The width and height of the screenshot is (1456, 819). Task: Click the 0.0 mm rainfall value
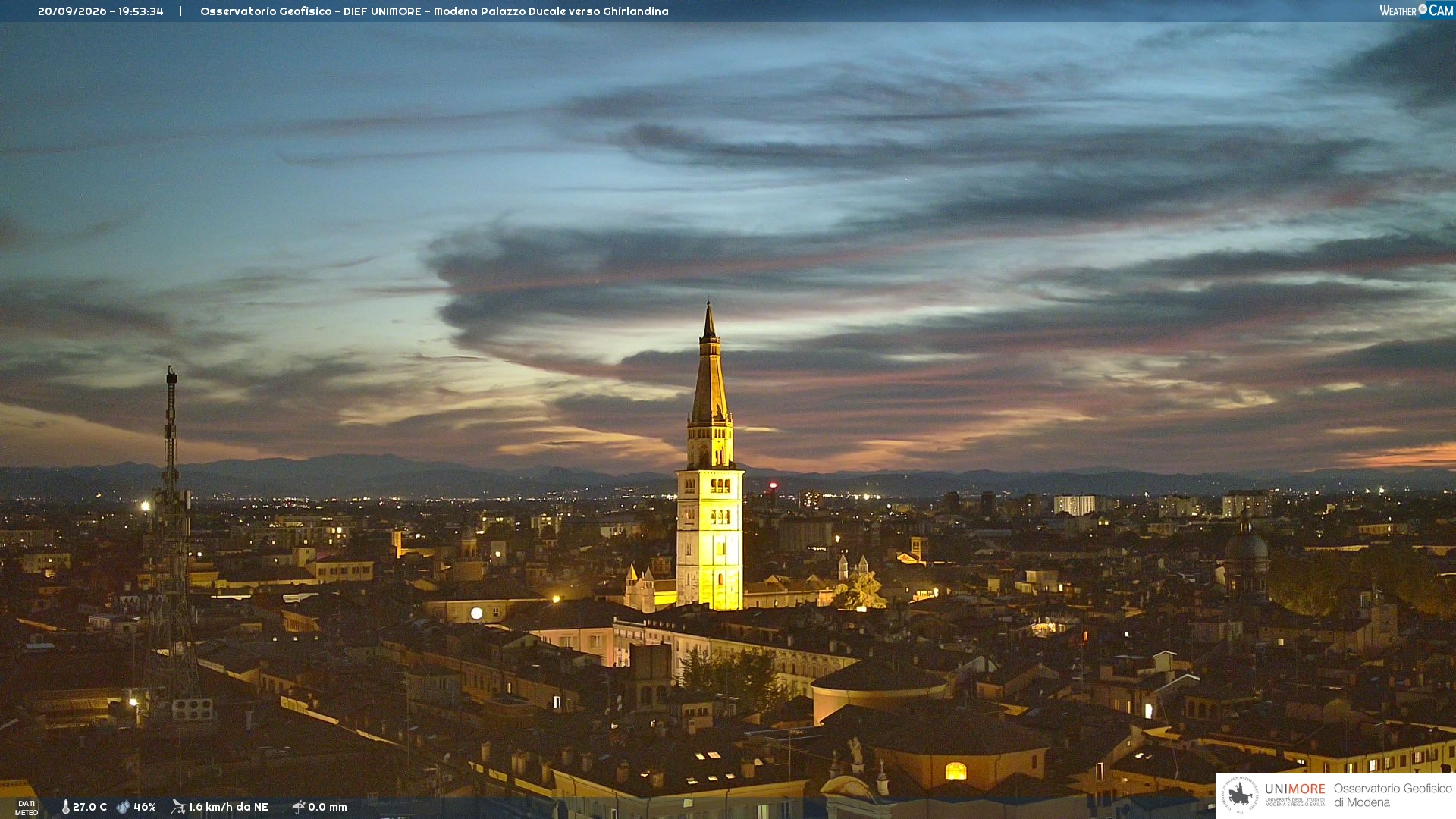pos(328,807)
